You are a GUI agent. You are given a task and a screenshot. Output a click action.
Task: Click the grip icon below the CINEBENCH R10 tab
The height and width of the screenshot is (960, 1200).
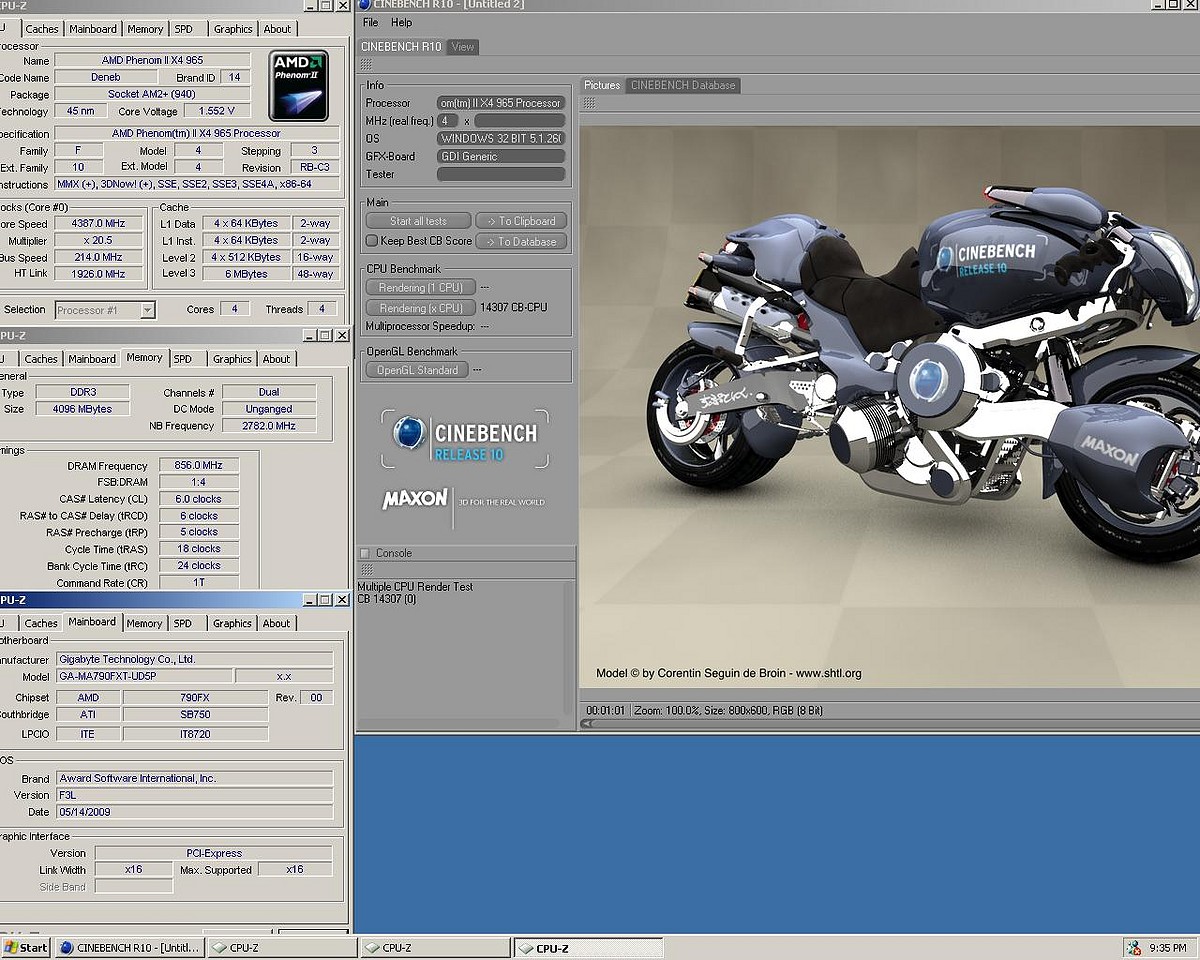366,64
